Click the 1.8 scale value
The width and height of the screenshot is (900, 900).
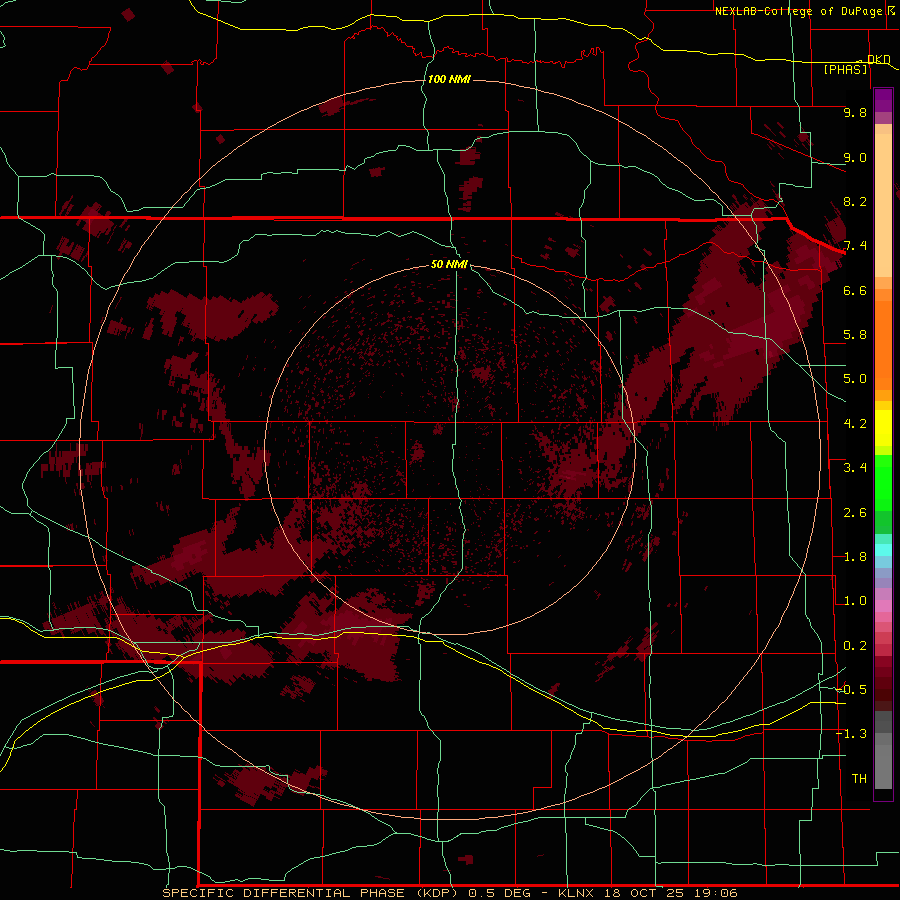pos(855,557)
